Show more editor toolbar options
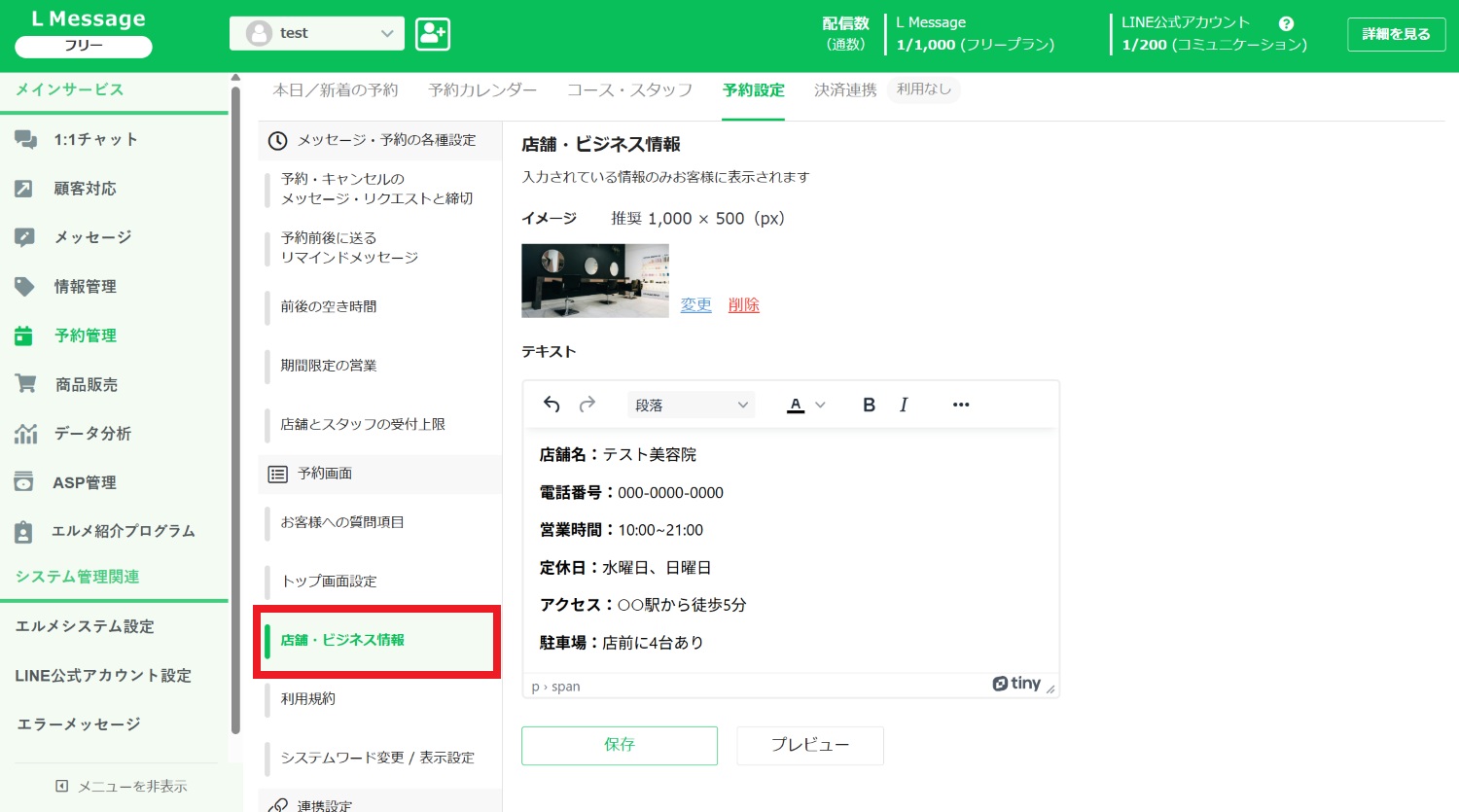This screenshot has height=812, width=1459. 961,405
